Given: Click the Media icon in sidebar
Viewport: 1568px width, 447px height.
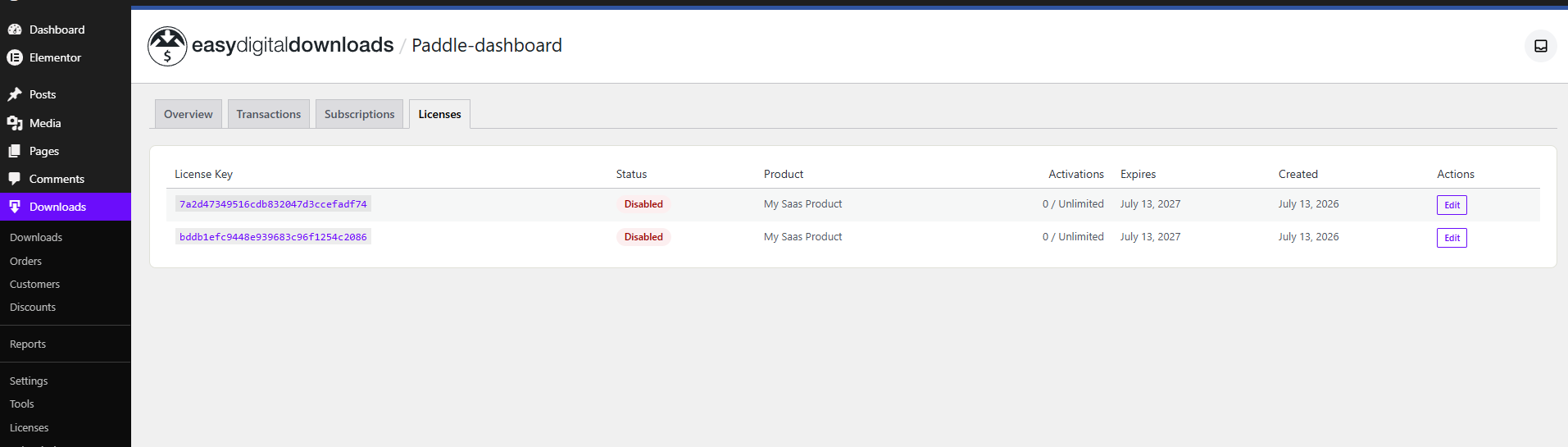Looking at the screenshot, I should [15, 123].
